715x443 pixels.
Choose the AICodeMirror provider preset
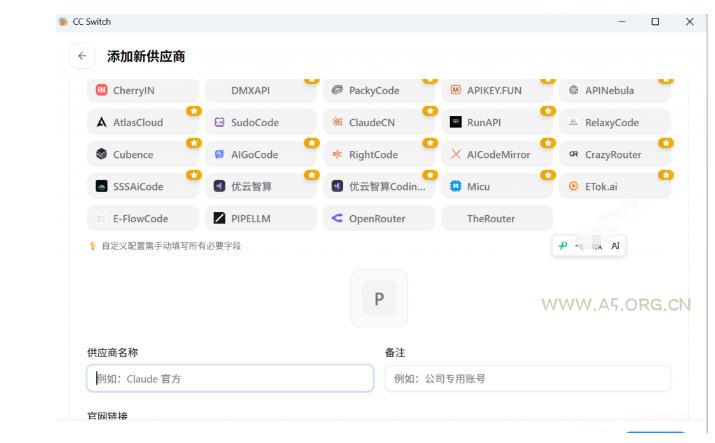[497, 155]
